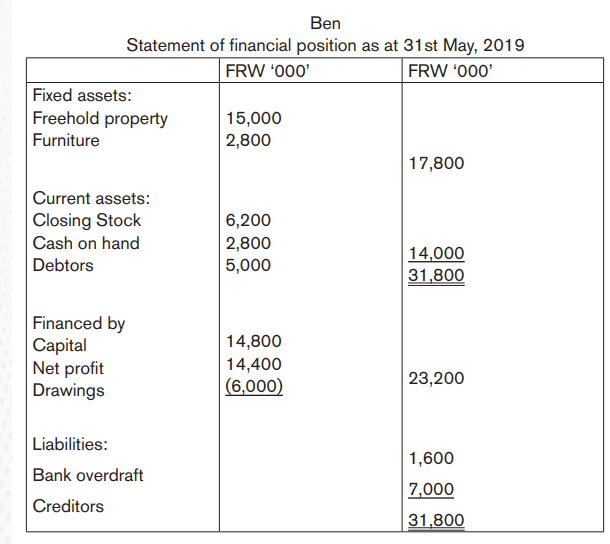Image resolution: width=610 pixels, height=544 pixels.
Task: Click the Net profit amount 14,400
Action: click(254, 364)
